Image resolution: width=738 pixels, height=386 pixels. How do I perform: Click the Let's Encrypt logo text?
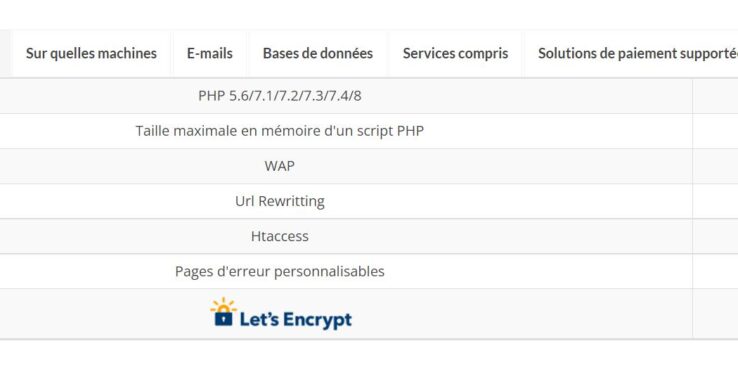tap(296, 320)
